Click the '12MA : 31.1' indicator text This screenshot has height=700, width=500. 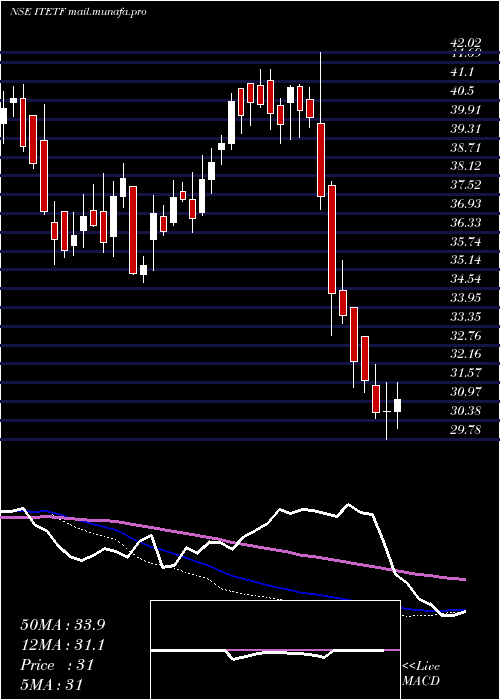click(x=63, y=645)
